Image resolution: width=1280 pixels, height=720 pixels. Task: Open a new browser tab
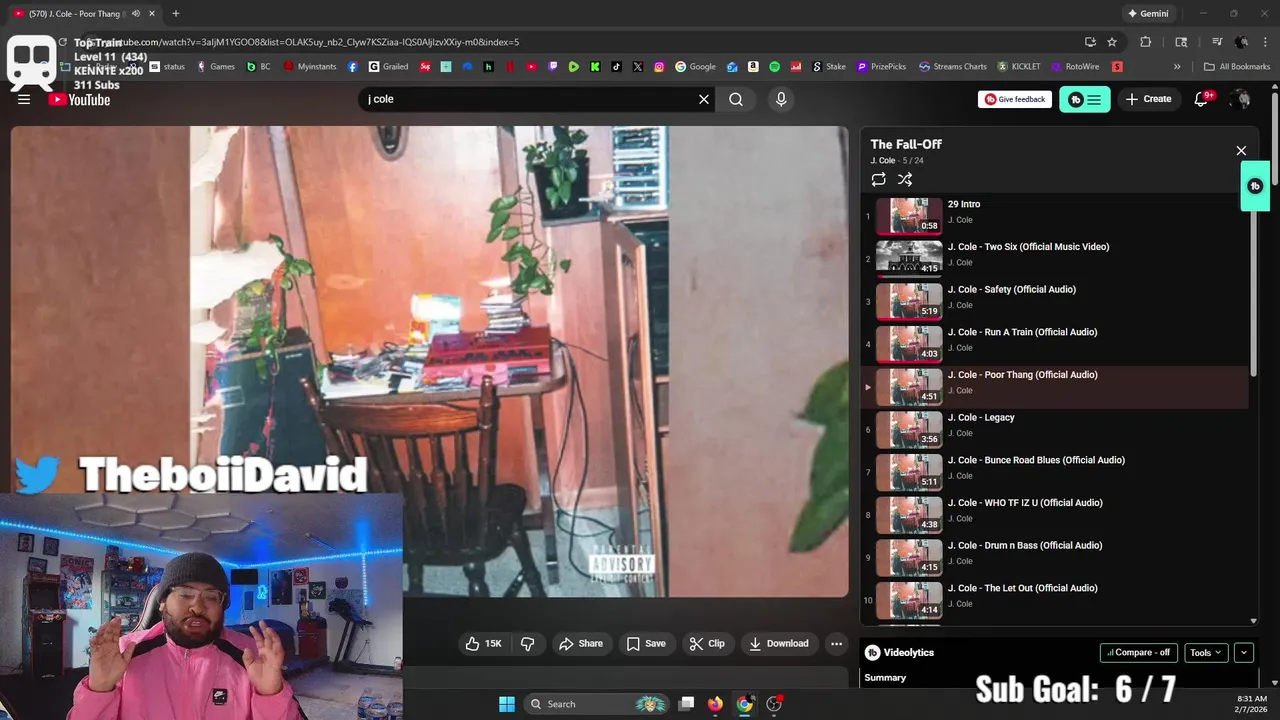point(175,14)
